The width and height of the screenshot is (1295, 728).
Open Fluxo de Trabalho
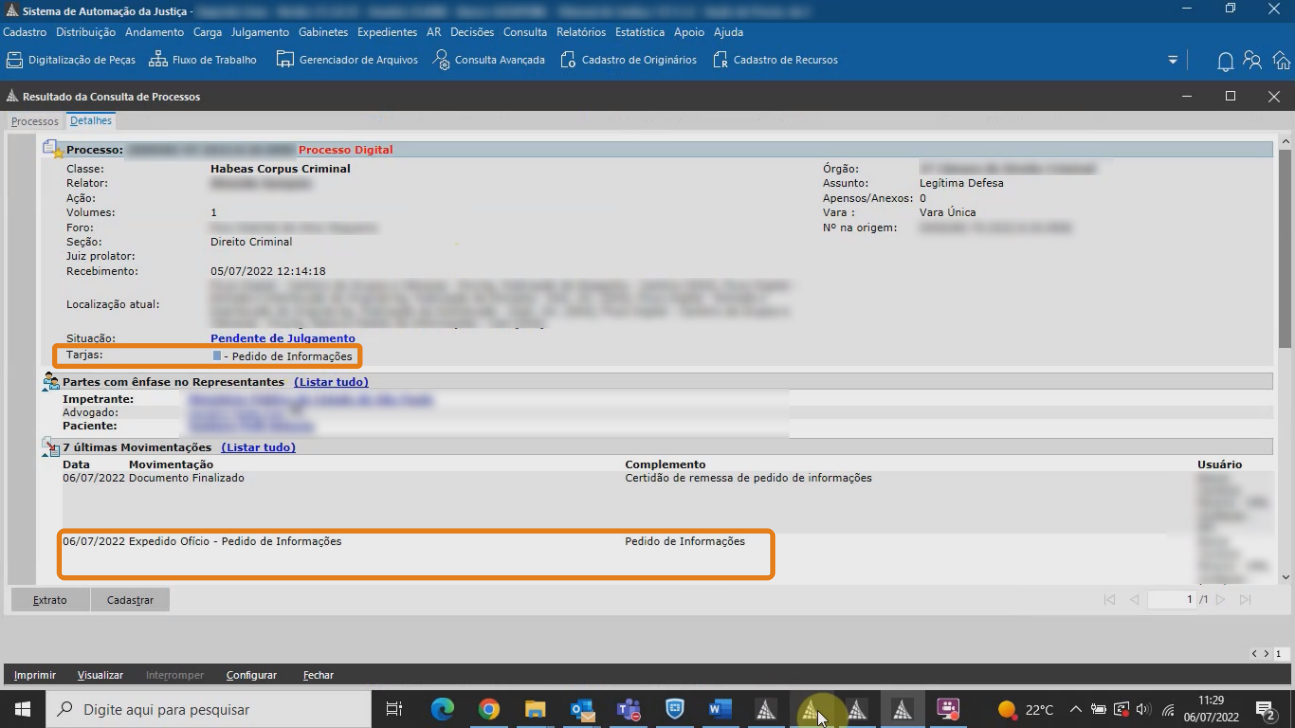pyautogui.click(x=203, y=60)
